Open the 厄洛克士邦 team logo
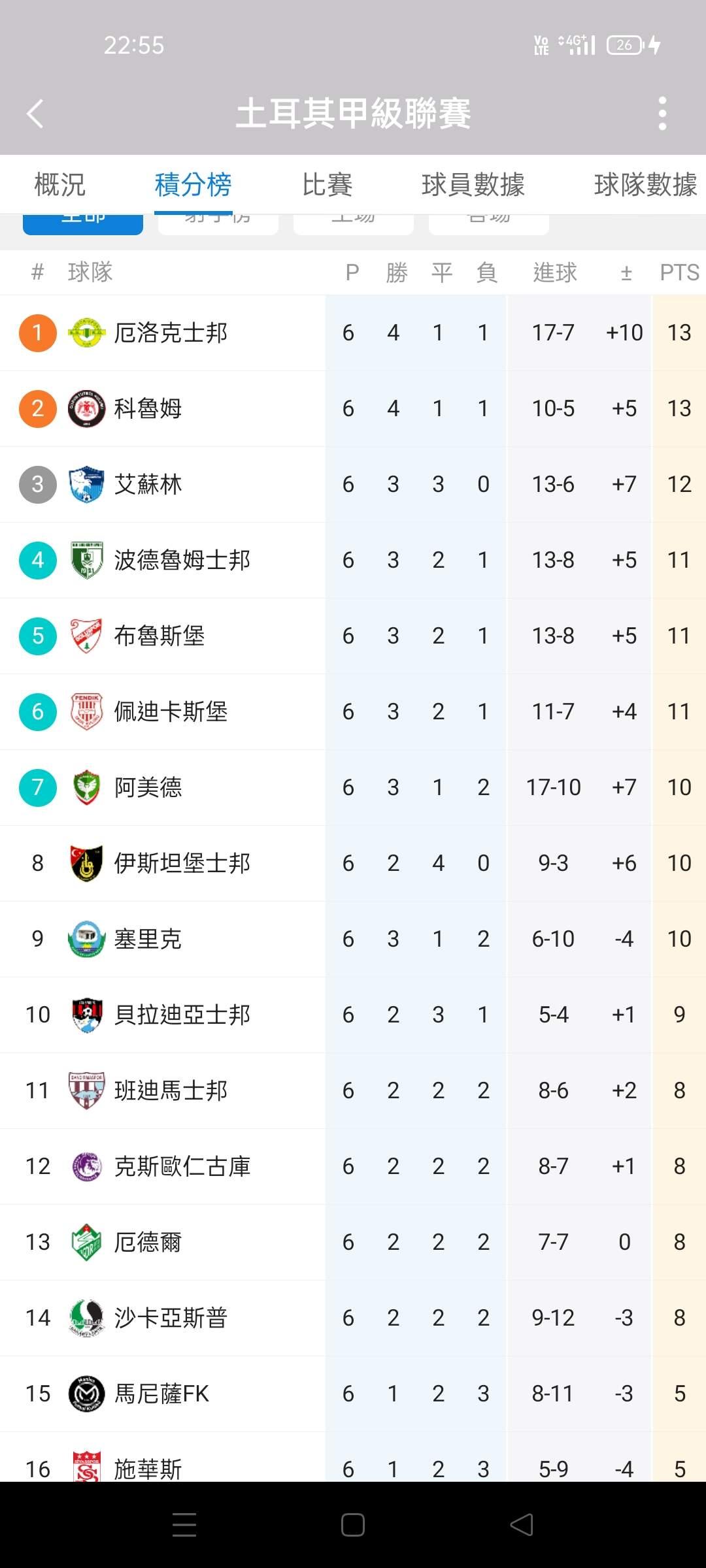The height and width of the screenshot is (1568, 706). (86, 333)
